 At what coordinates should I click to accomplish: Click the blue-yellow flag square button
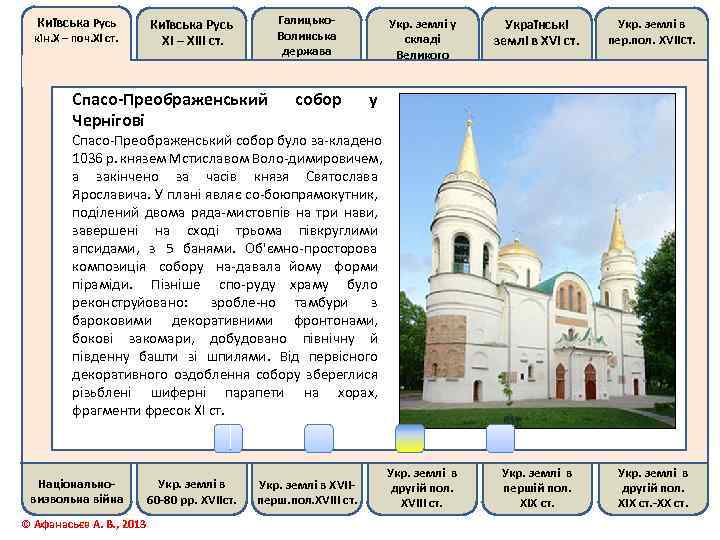coord(410,439)
